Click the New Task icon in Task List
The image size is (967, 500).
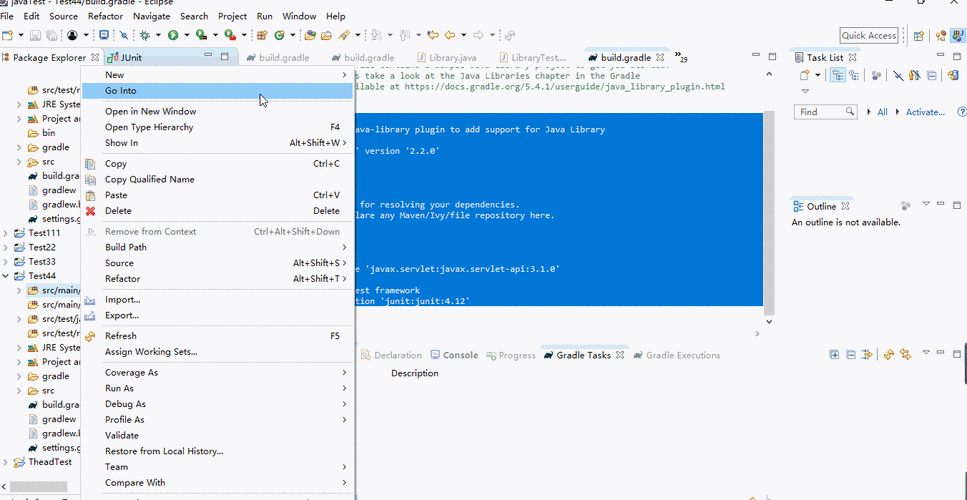coord(804,75)
